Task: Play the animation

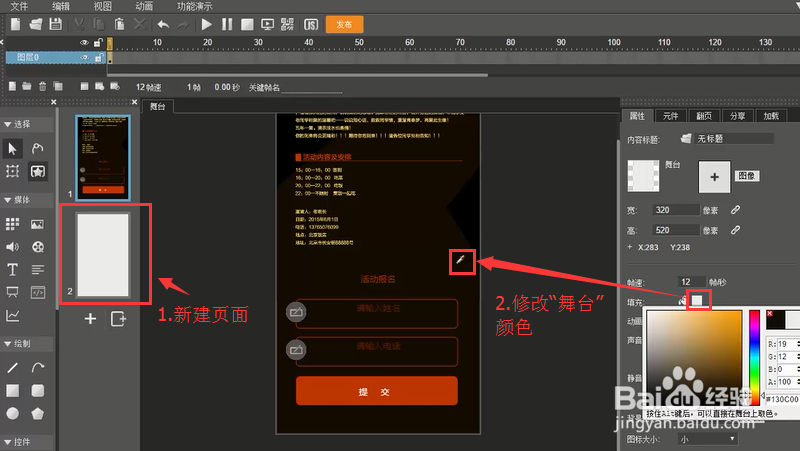Action: [x=207, y=24]
